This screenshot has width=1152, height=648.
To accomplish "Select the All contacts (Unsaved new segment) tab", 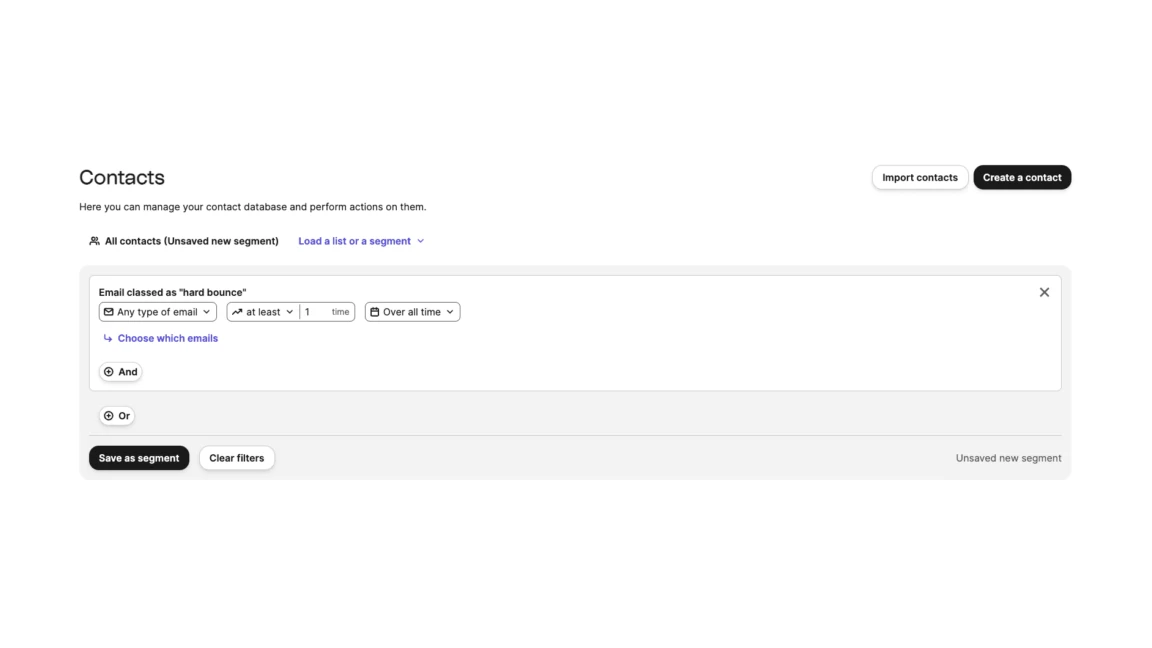I will coord(191,241).
